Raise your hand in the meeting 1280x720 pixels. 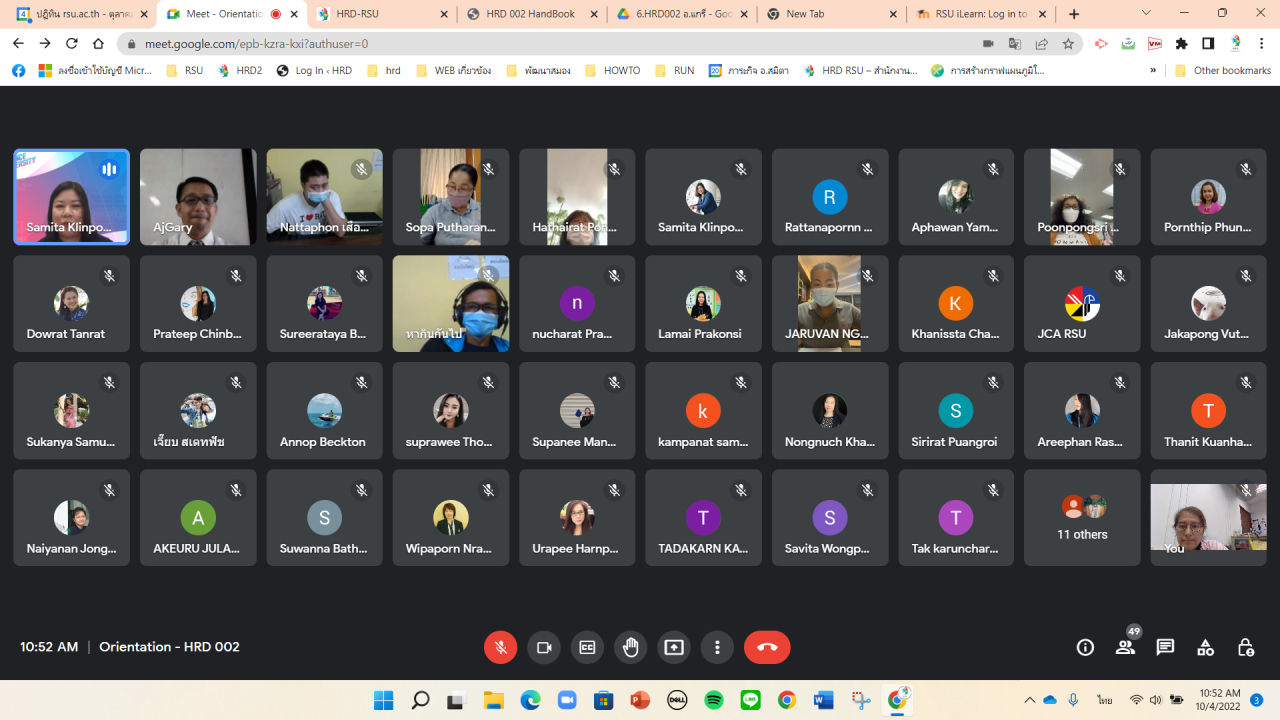tap(631, 647)
